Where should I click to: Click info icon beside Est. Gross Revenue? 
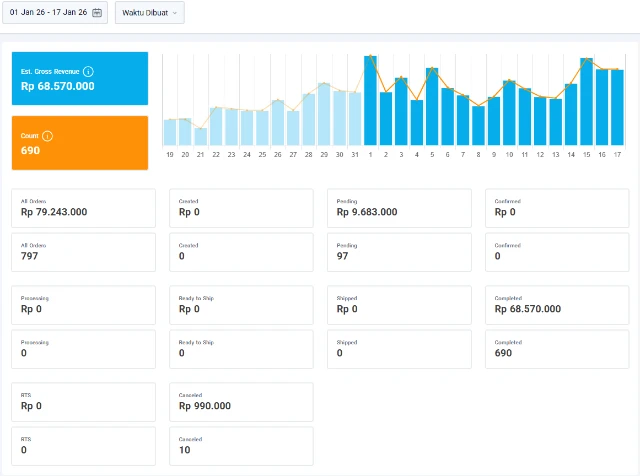89,72
